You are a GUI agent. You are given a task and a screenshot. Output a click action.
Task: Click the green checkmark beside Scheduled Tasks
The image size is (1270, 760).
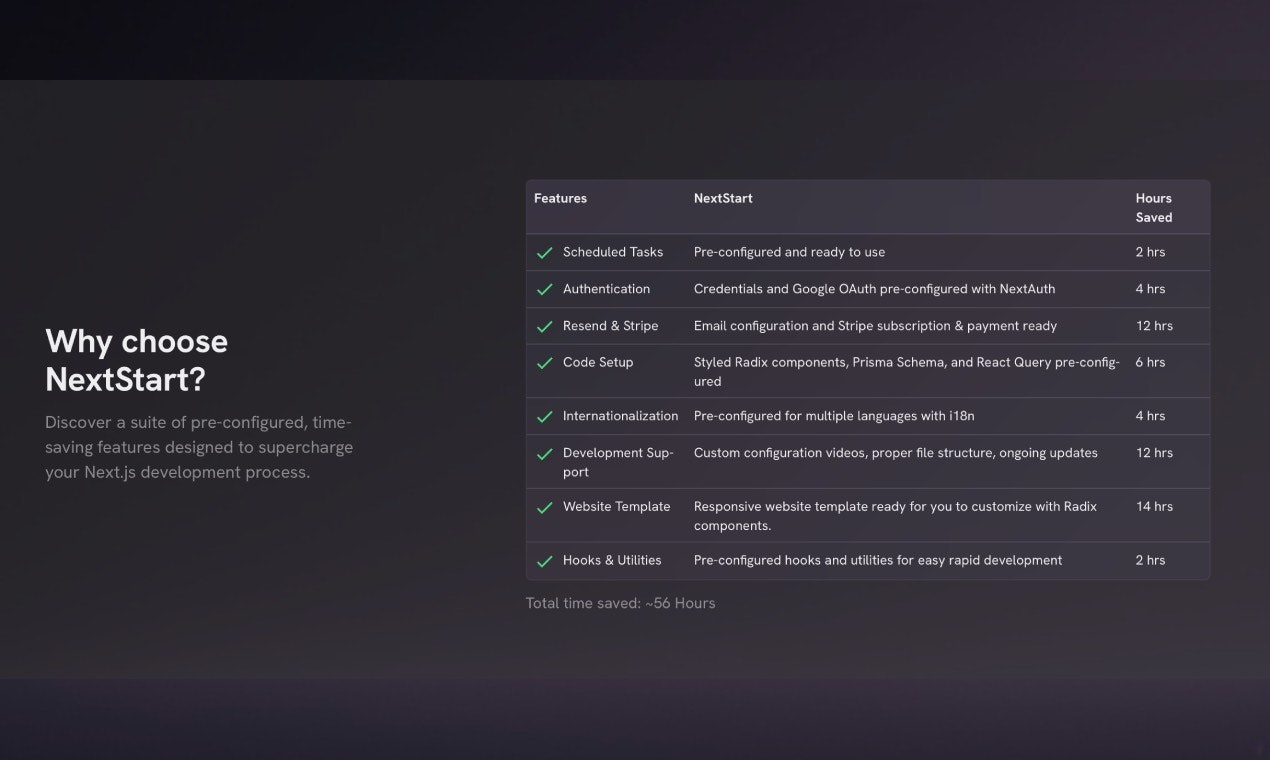click(545, 253)
